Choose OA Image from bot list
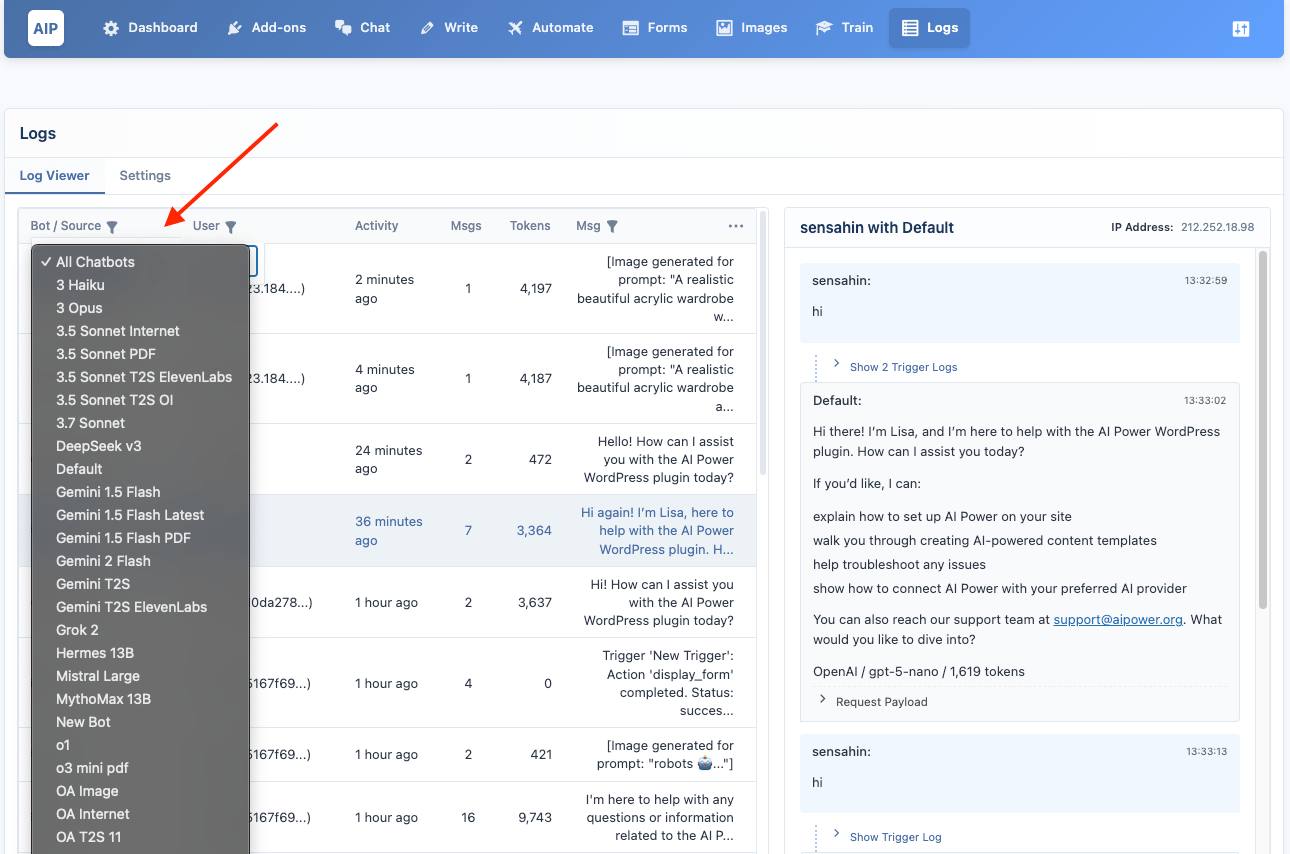 (140, 791)
